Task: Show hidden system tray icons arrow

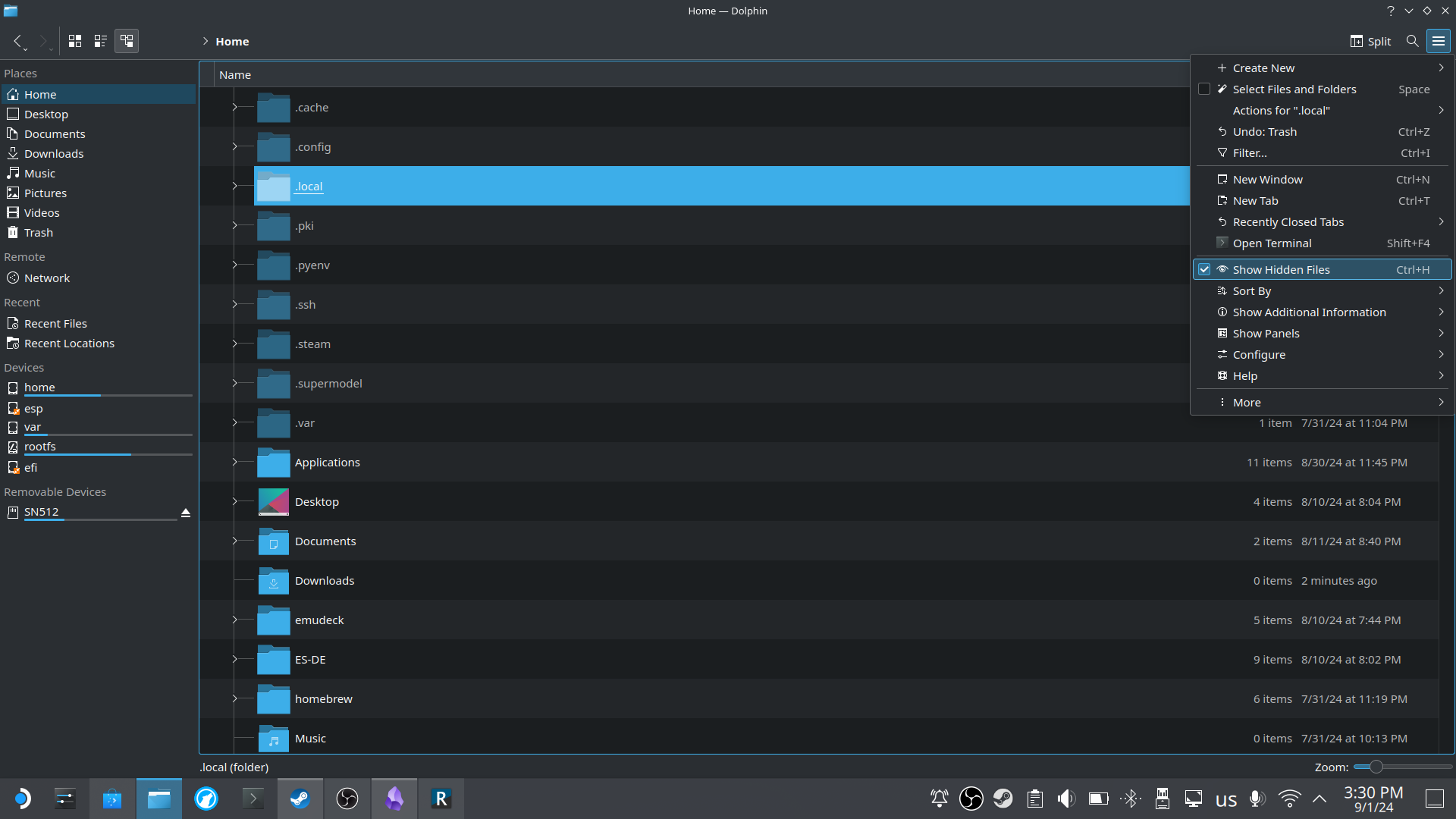Action: coord(1319,799)
